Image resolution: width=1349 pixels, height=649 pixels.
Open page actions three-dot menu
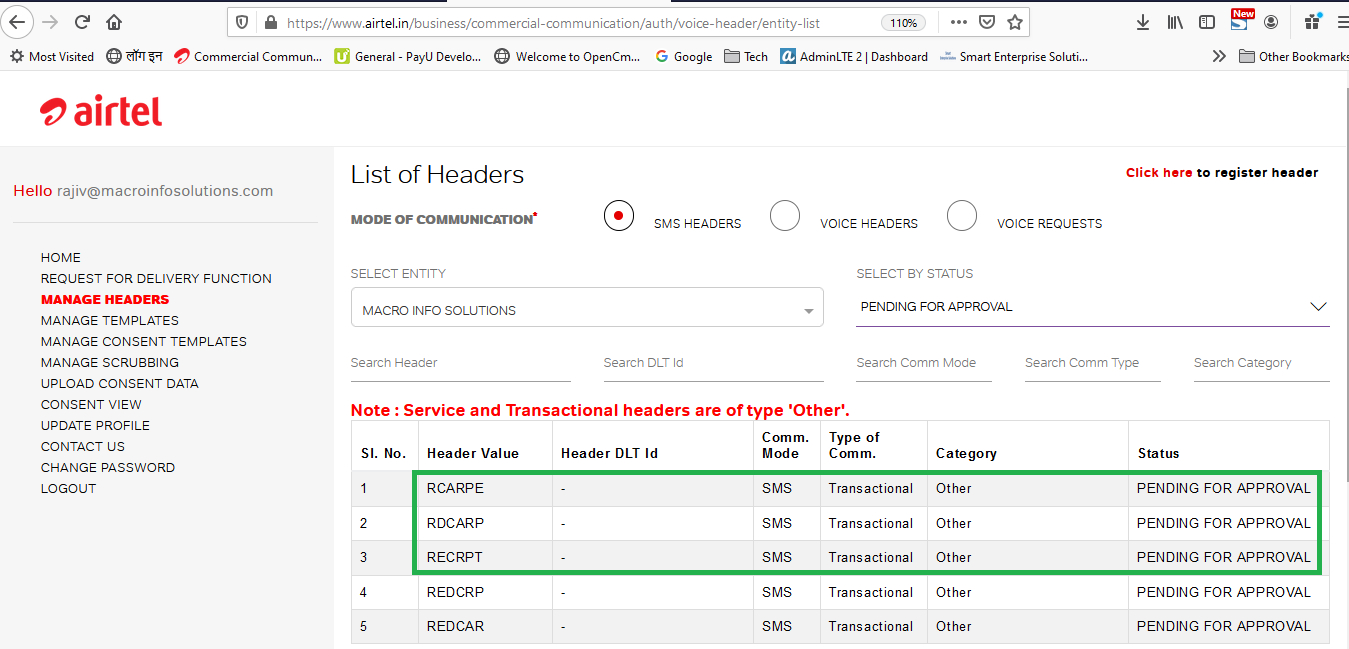(958, 22)
